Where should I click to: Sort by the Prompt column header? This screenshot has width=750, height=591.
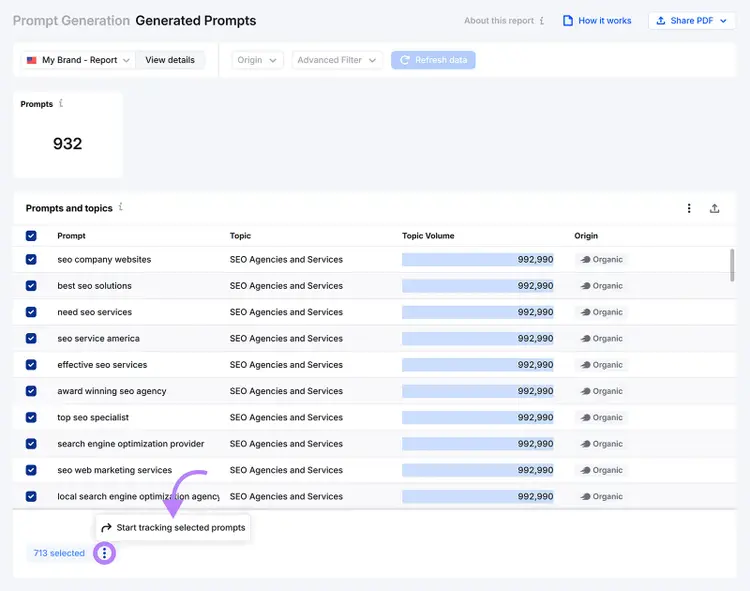click(x=71, y=236)
